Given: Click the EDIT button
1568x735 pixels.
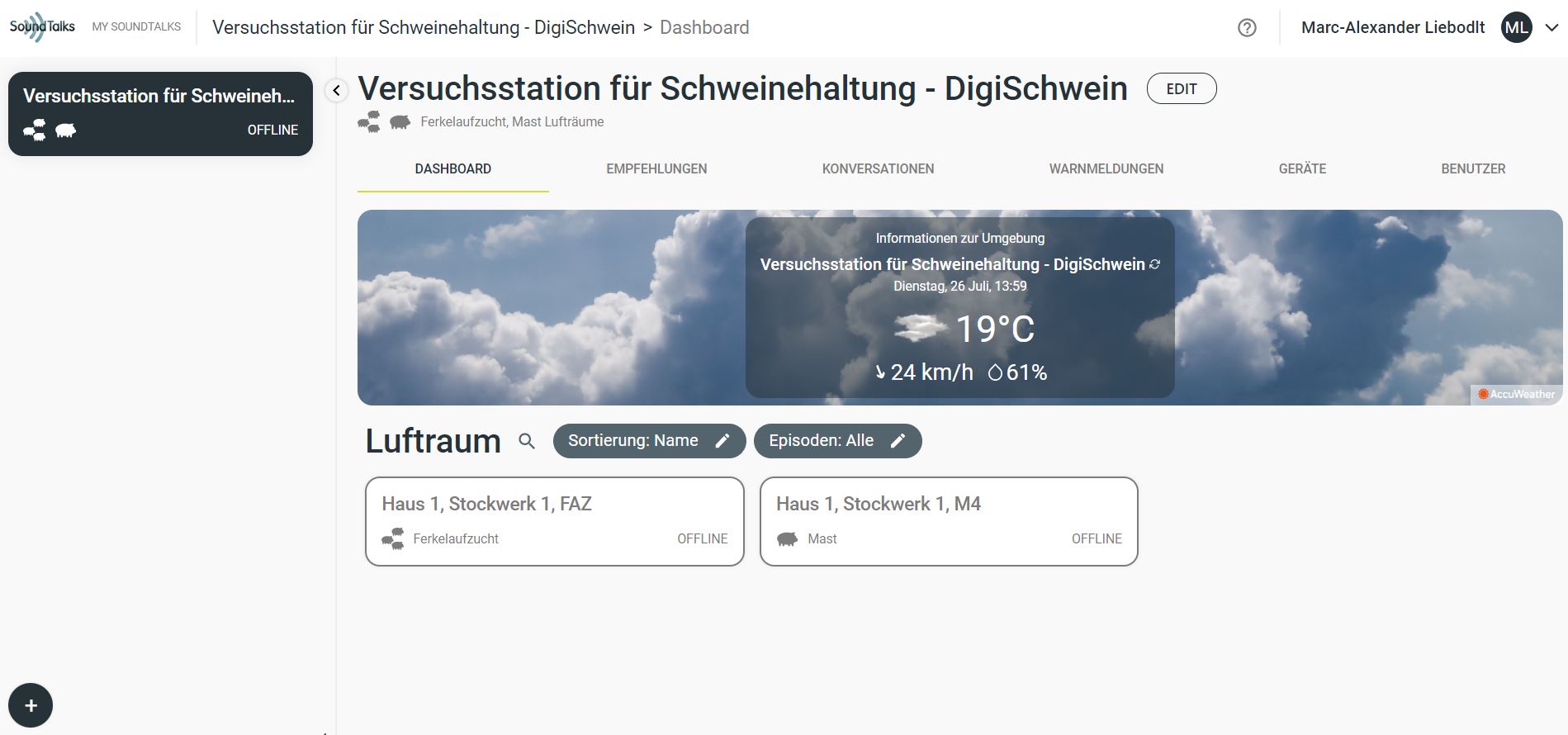Looking at the screenshot, I should tap(1181, 89).
